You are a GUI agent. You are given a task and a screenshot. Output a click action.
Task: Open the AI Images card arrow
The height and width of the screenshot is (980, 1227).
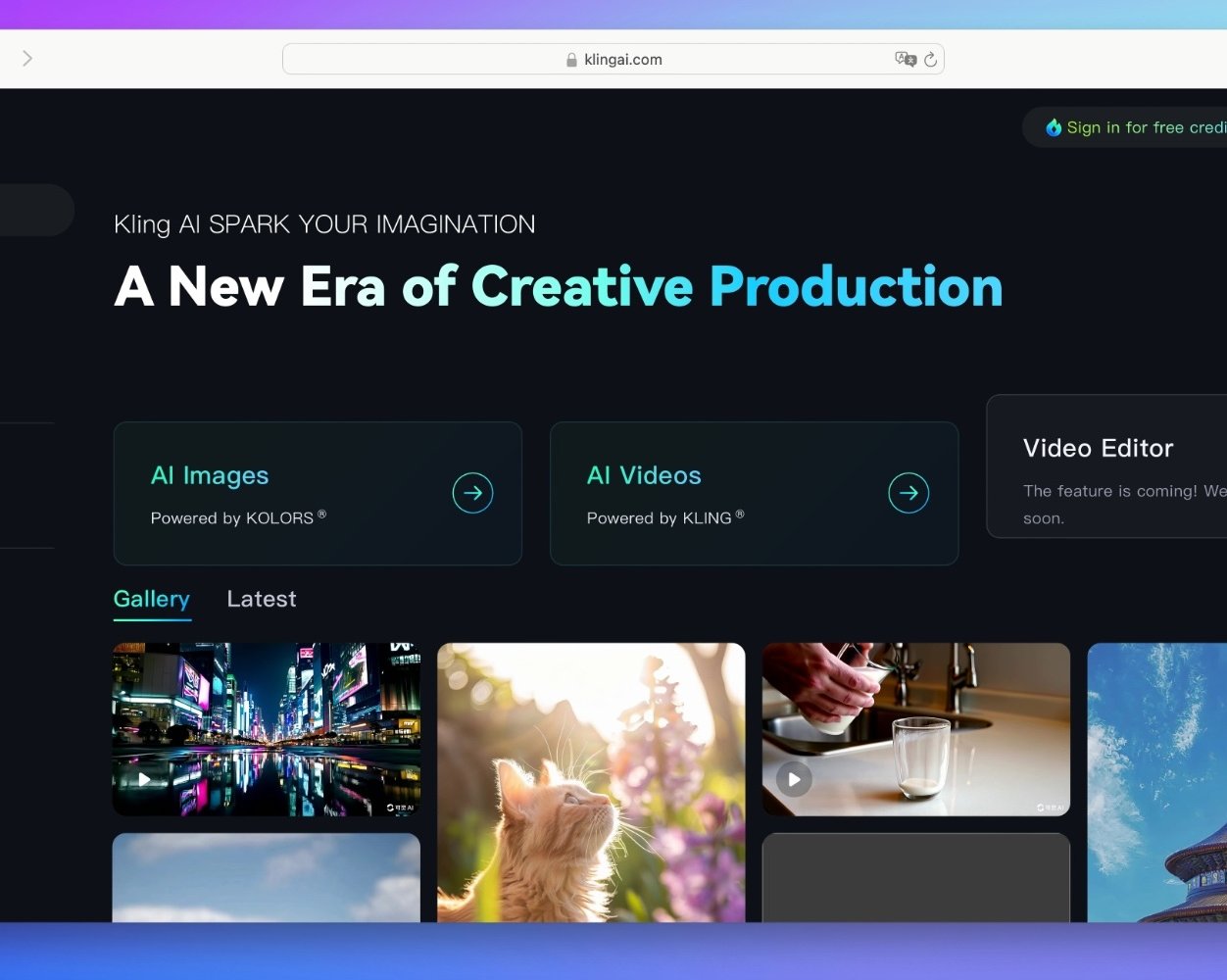click(x=472, y=493)
